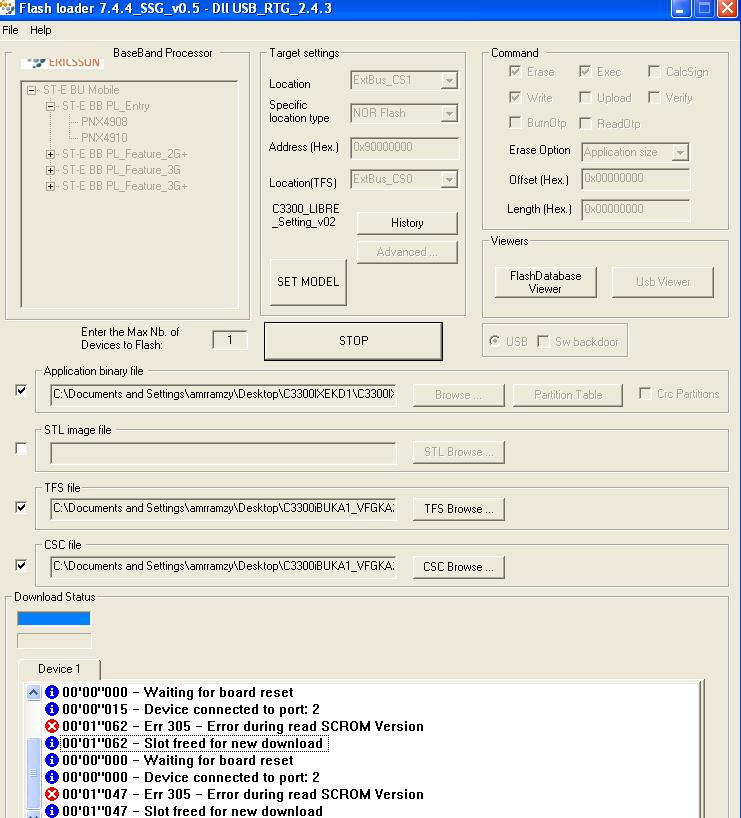This screenshot has width=741, height=818.
Task: Collapse the ST-E BB PL_Entry node
Action: pos(51,106)
